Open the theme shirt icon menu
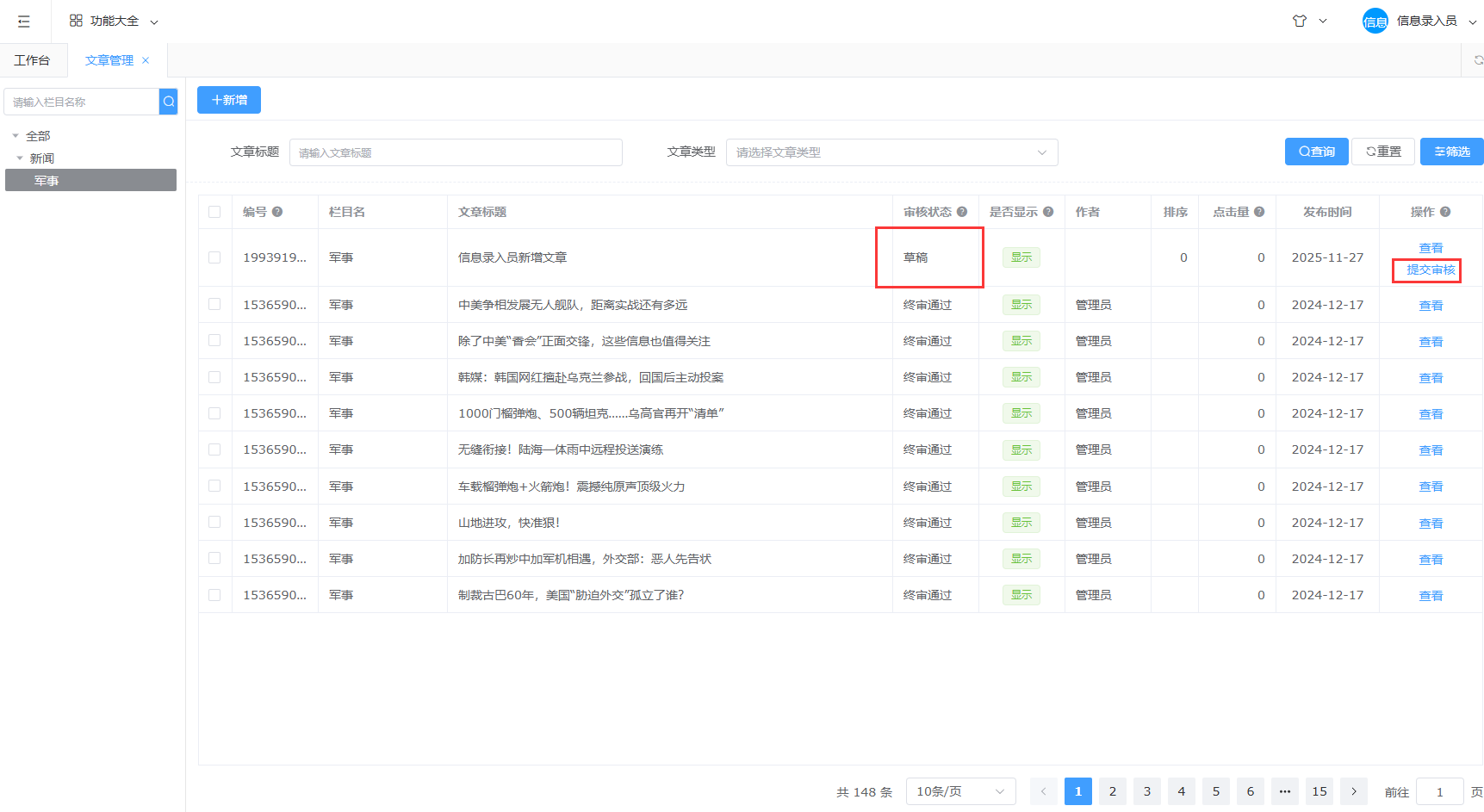Screen dimensions: 1484x812 pos(1300,22)
